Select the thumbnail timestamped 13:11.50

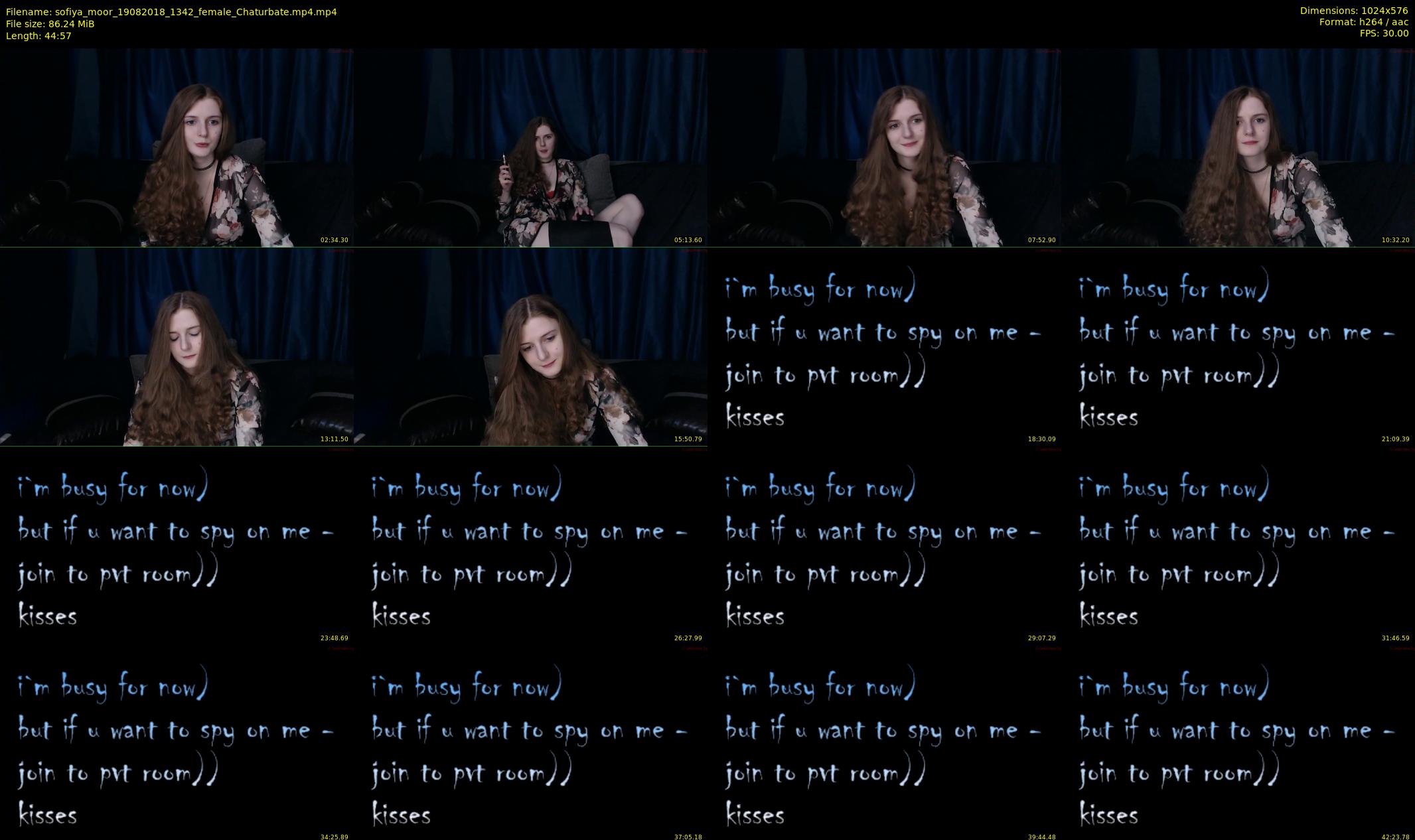[177, 346]
